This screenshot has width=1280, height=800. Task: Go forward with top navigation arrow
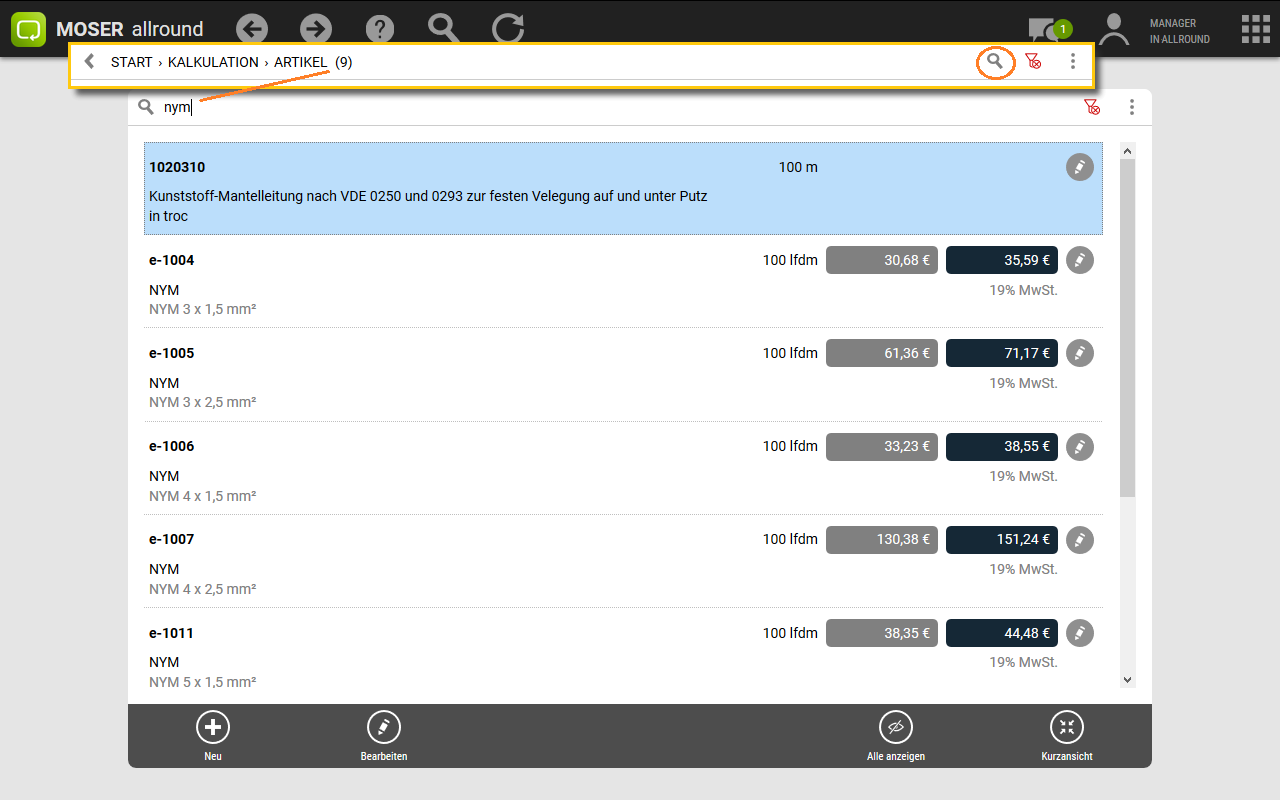316,29
